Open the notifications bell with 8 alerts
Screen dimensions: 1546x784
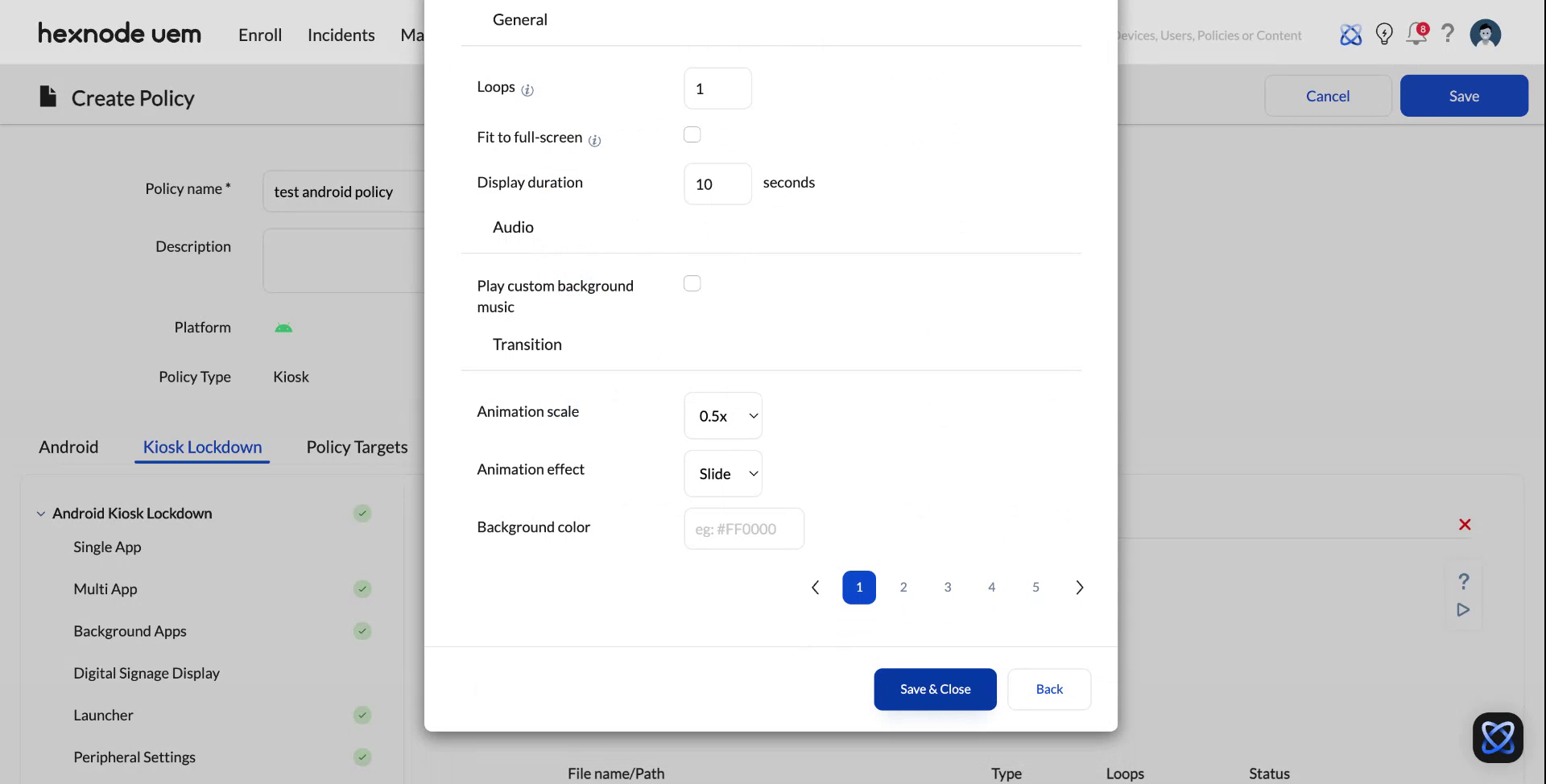[1416, 34]
